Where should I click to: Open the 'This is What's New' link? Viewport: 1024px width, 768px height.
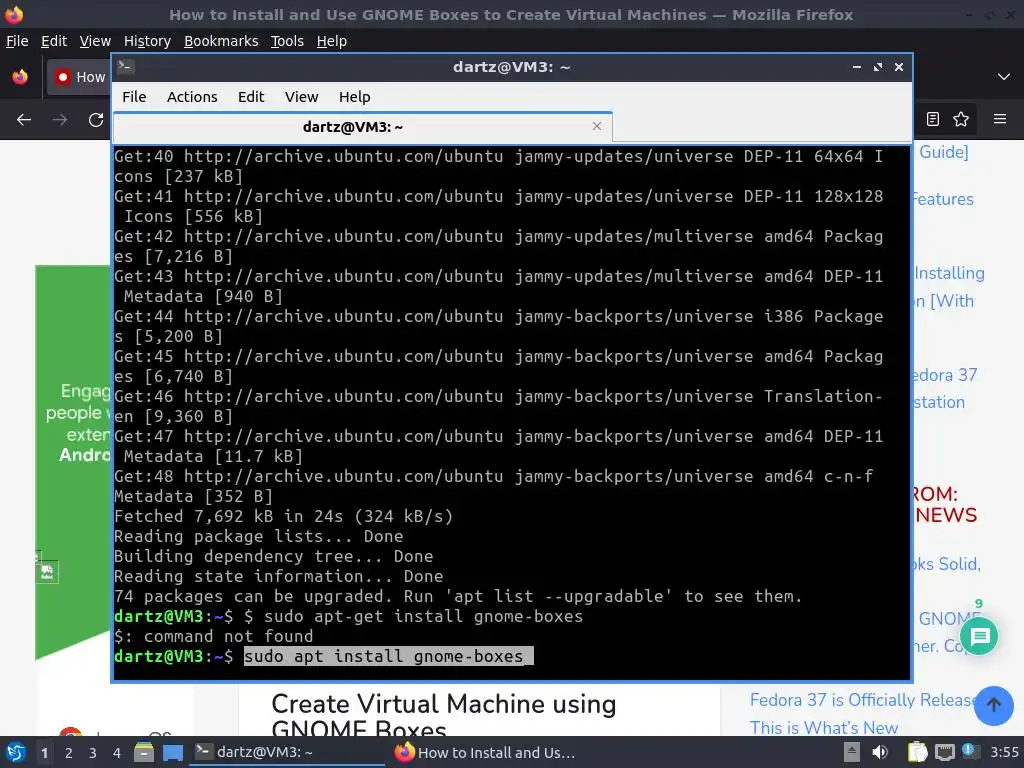[824, 728]
